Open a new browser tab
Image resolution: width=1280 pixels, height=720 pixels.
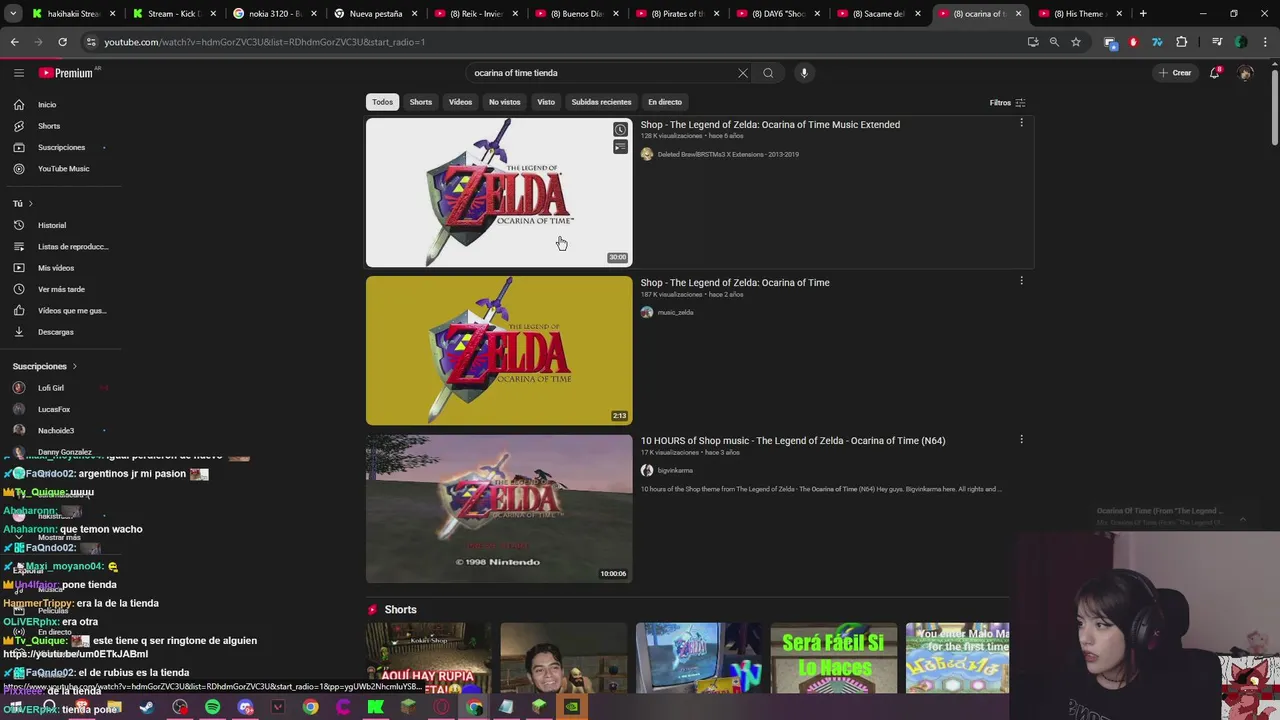pyautogui.click(x=1143, y=14)
